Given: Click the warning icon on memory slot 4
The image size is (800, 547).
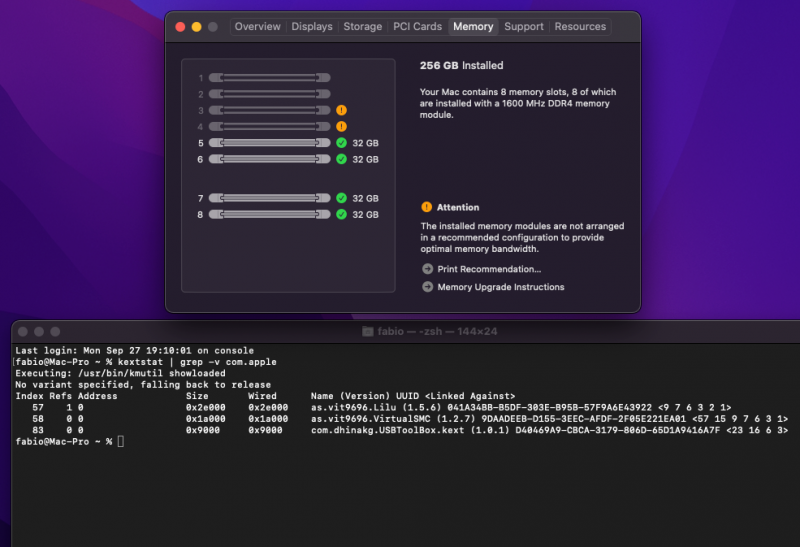Looking at the screenshot, I should (341, 127).
